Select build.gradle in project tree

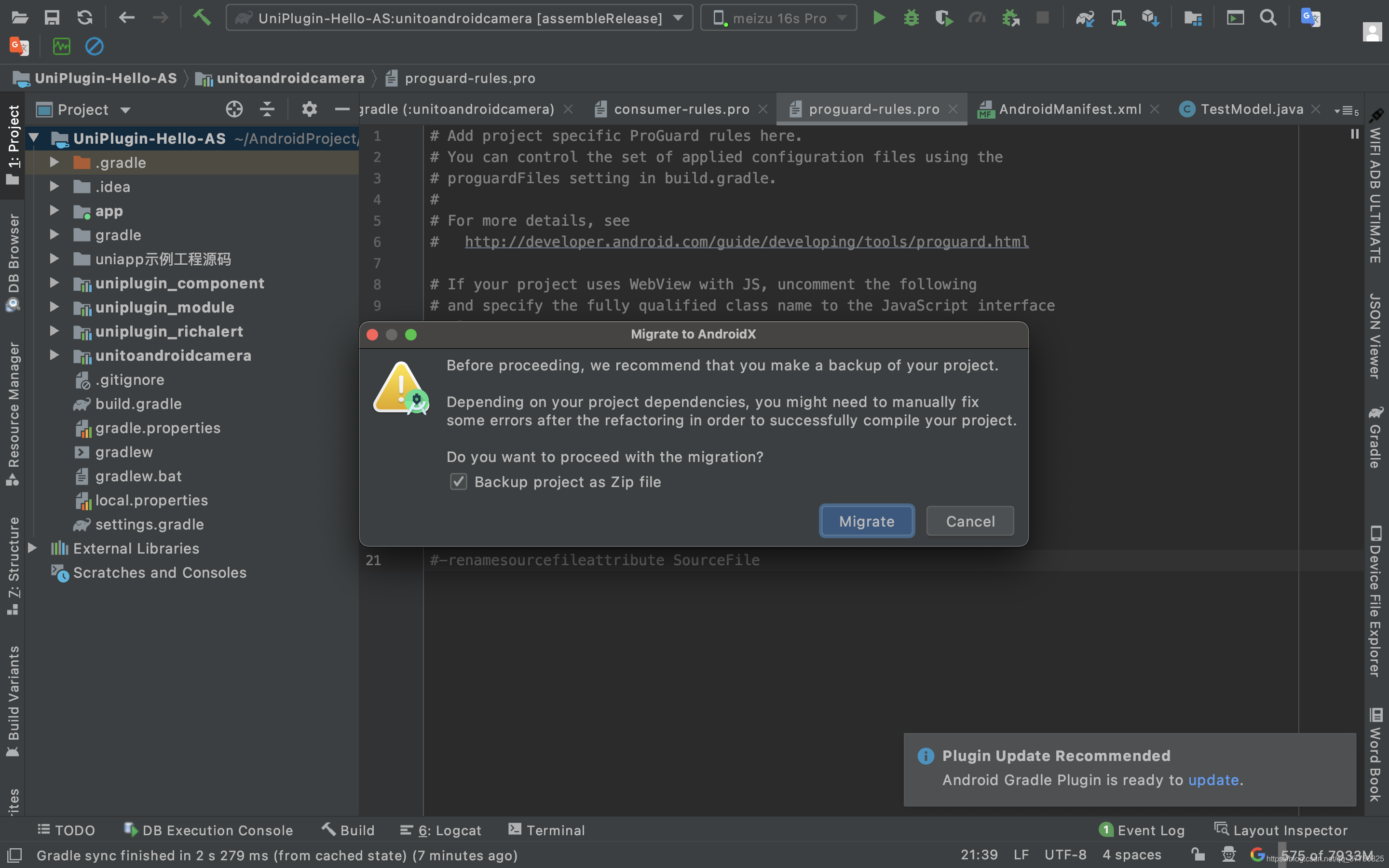point(138,404)
